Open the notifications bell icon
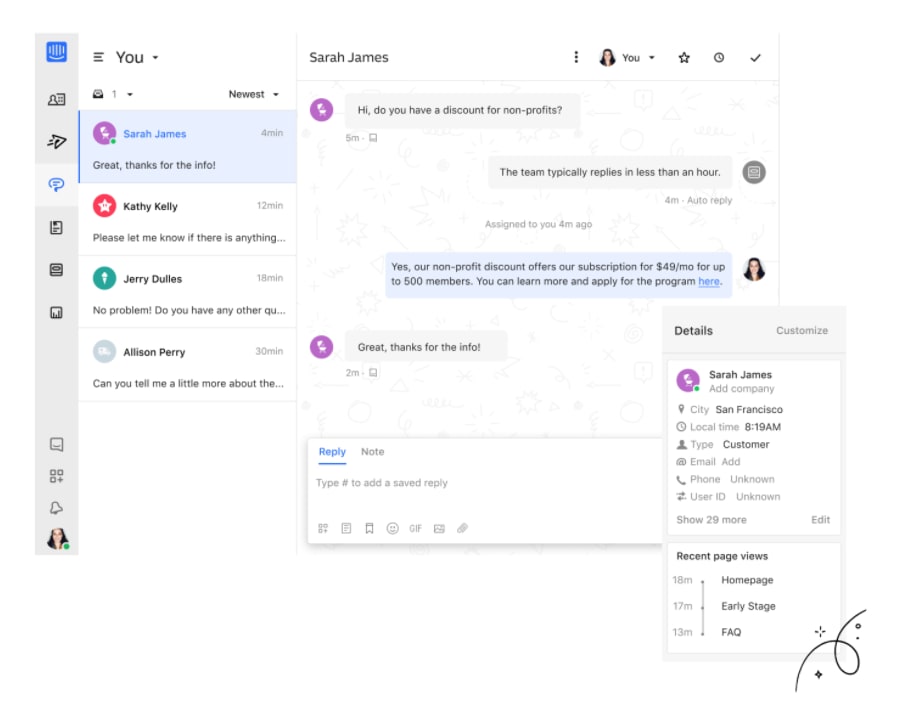 point(56,508)
